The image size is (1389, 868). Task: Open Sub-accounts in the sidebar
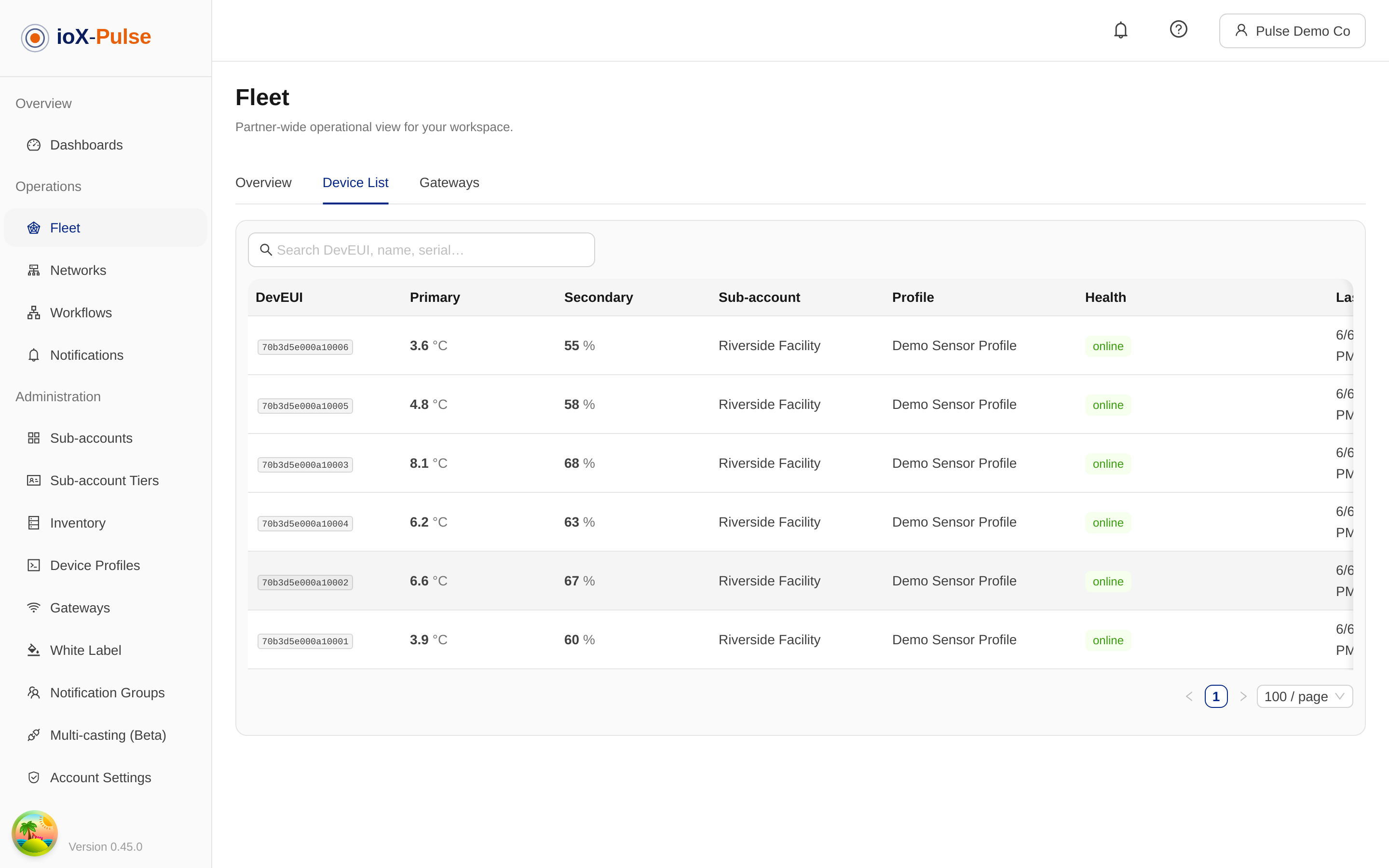click(106, 438)
